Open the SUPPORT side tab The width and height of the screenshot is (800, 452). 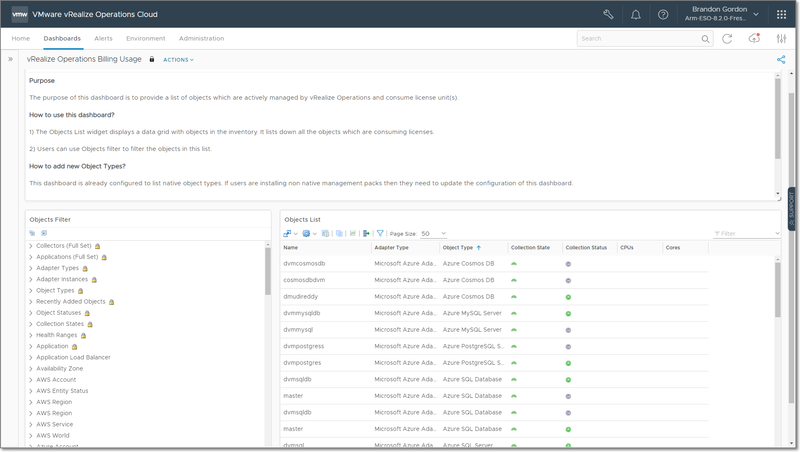click(791, 209)
